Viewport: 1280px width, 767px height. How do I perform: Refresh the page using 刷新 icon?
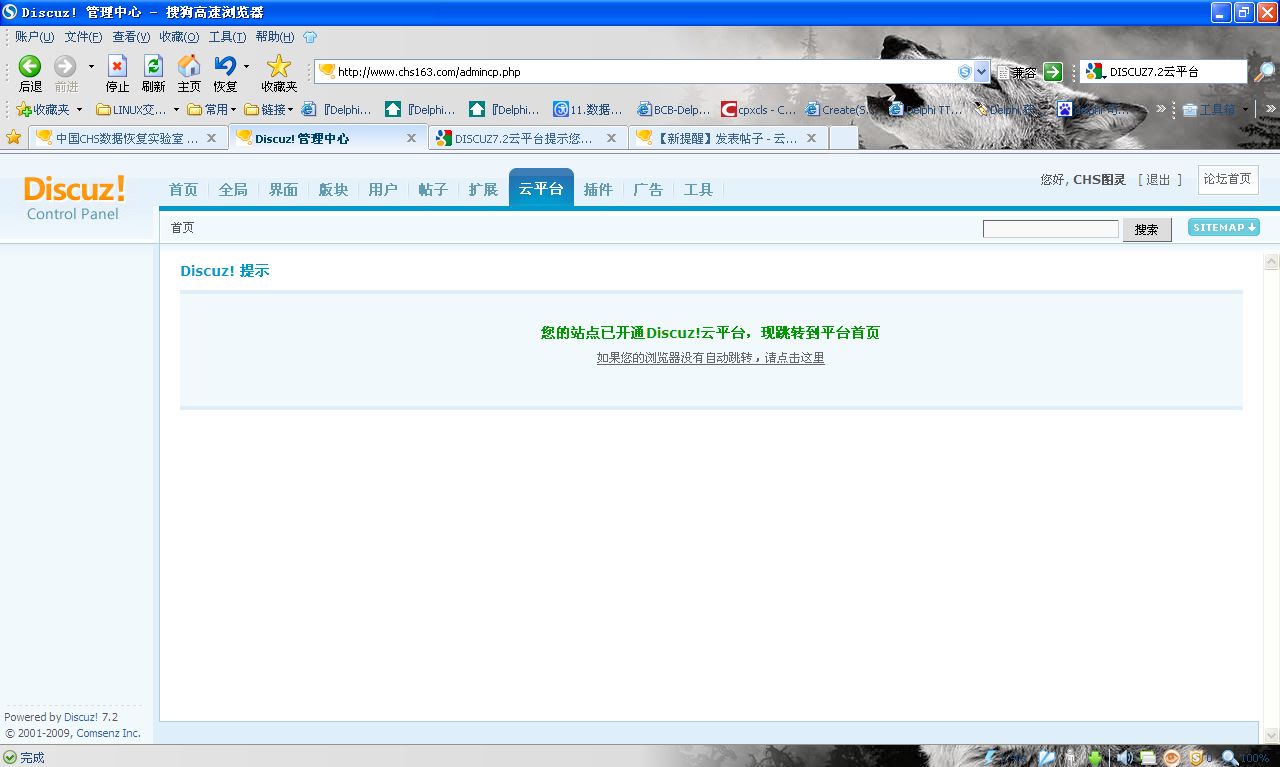153,67
